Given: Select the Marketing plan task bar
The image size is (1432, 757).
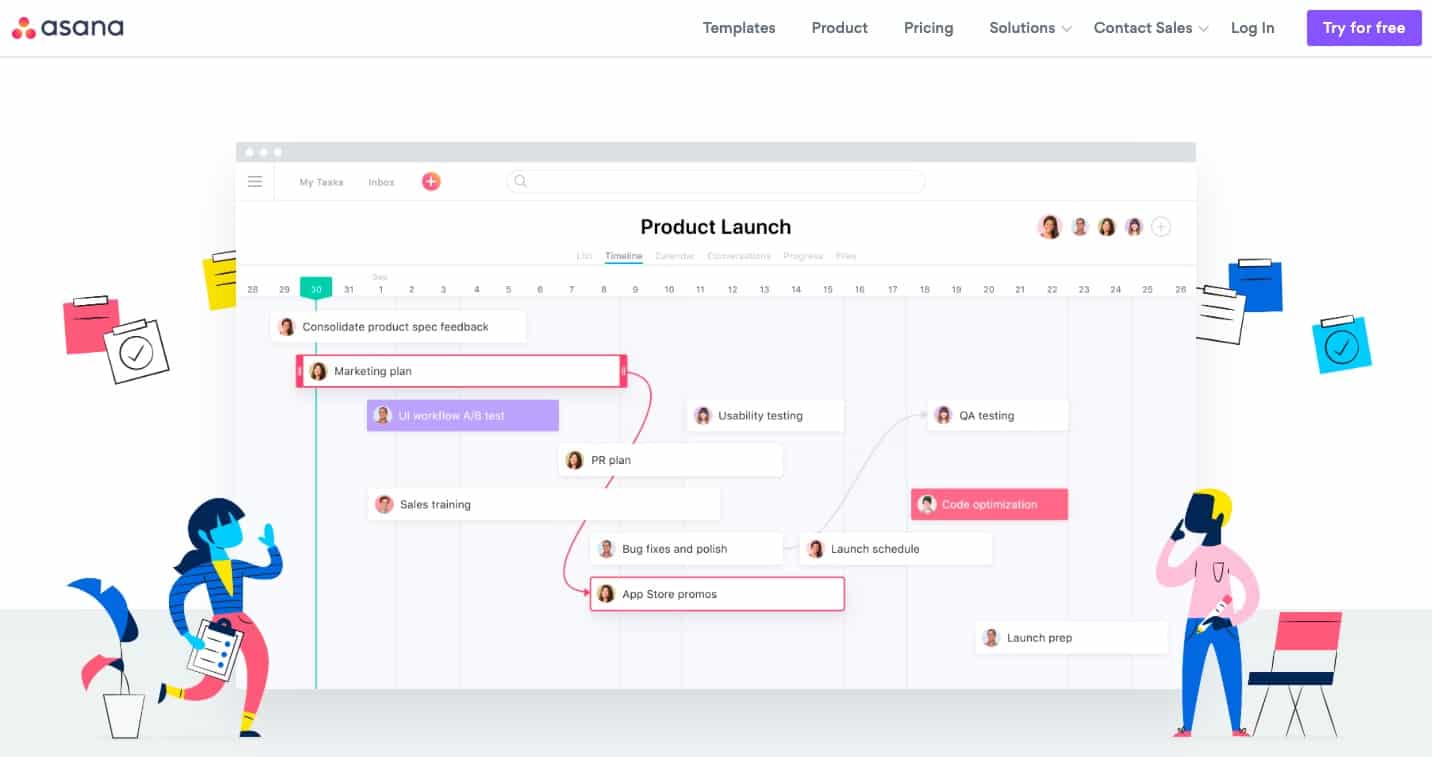Looking at the screenshot, I should (x=462, y=371).
